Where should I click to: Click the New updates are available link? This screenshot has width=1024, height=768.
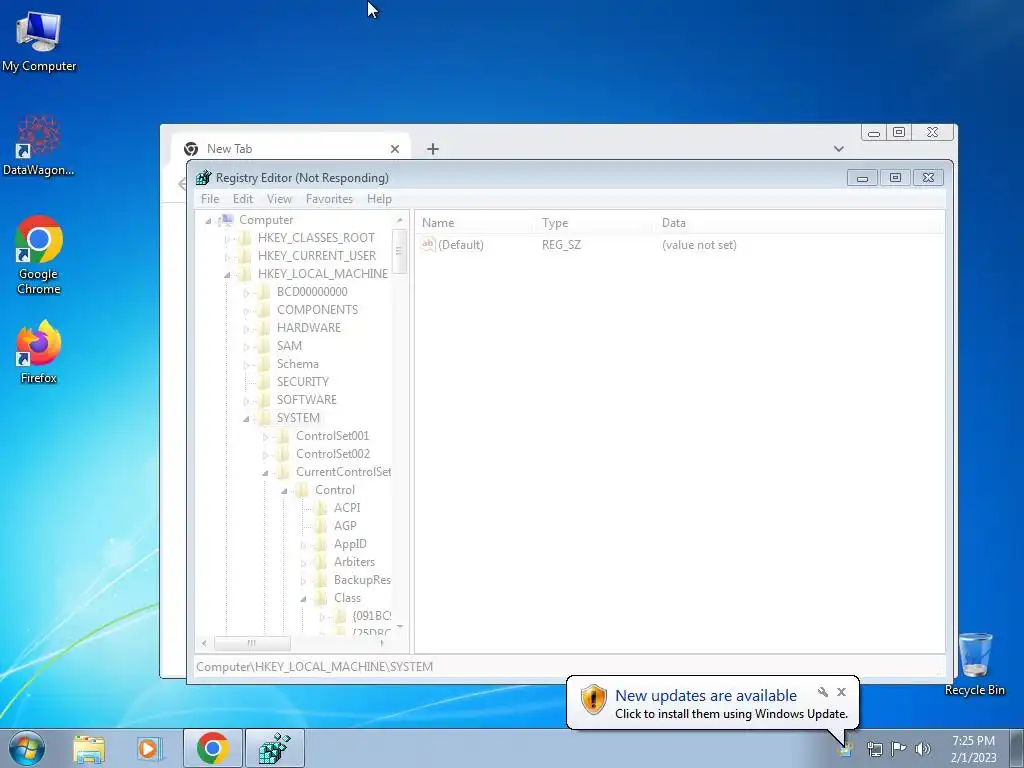706,696
